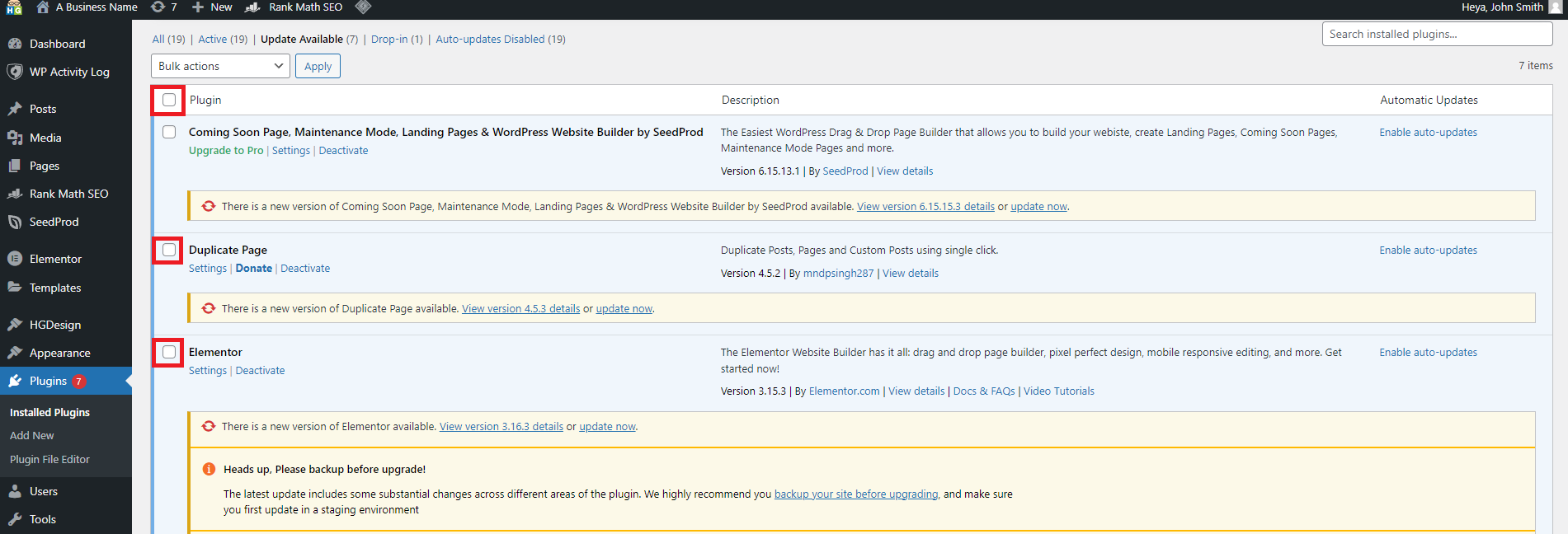Toggle the select-all plugins checkbox
Screen dimensions: 1568x534
tap(169, 100)
